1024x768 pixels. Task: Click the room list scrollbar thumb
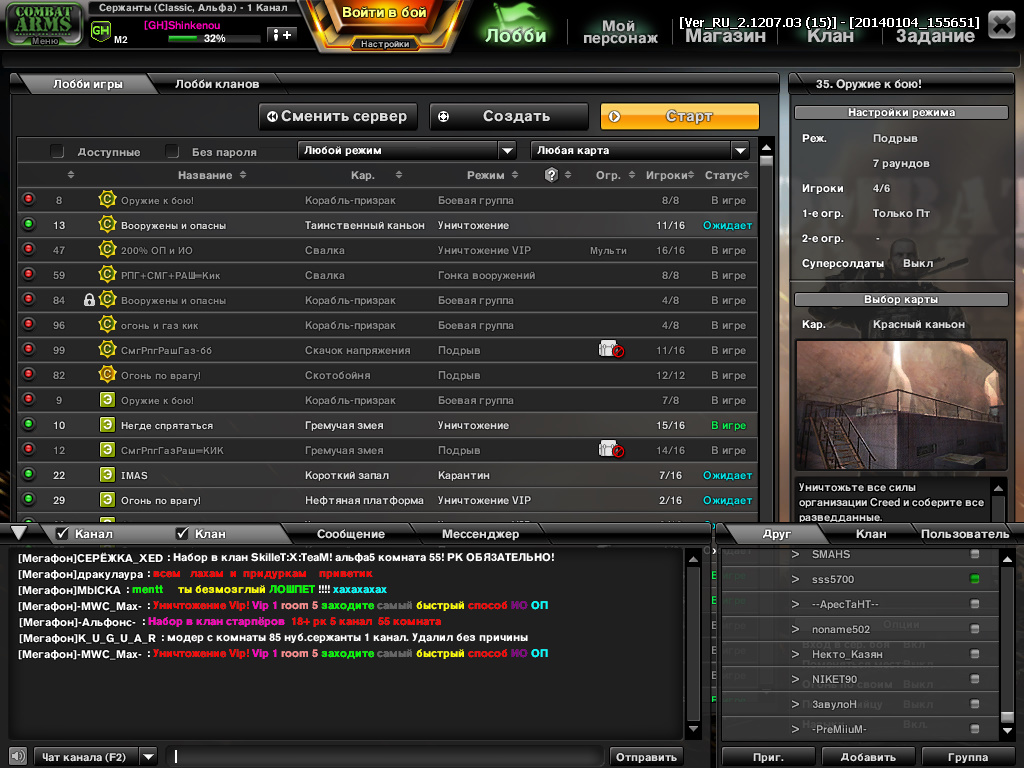coord(767,160)
